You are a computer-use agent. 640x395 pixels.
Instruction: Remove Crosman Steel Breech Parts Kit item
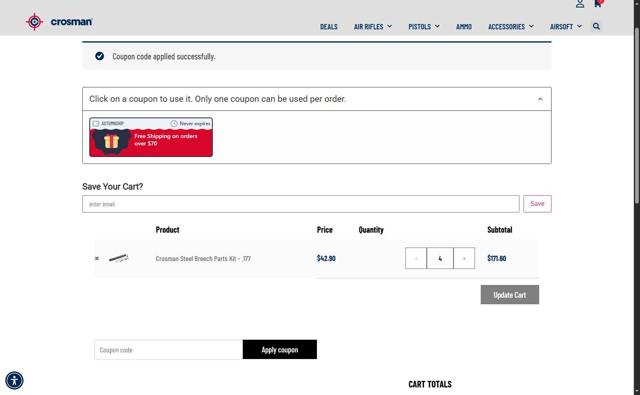click(97, 258)
